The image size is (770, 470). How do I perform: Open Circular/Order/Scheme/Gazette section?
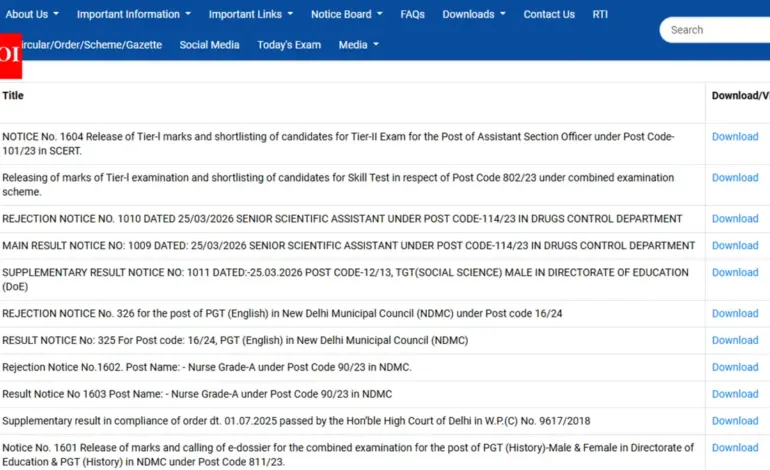(92, 45)
